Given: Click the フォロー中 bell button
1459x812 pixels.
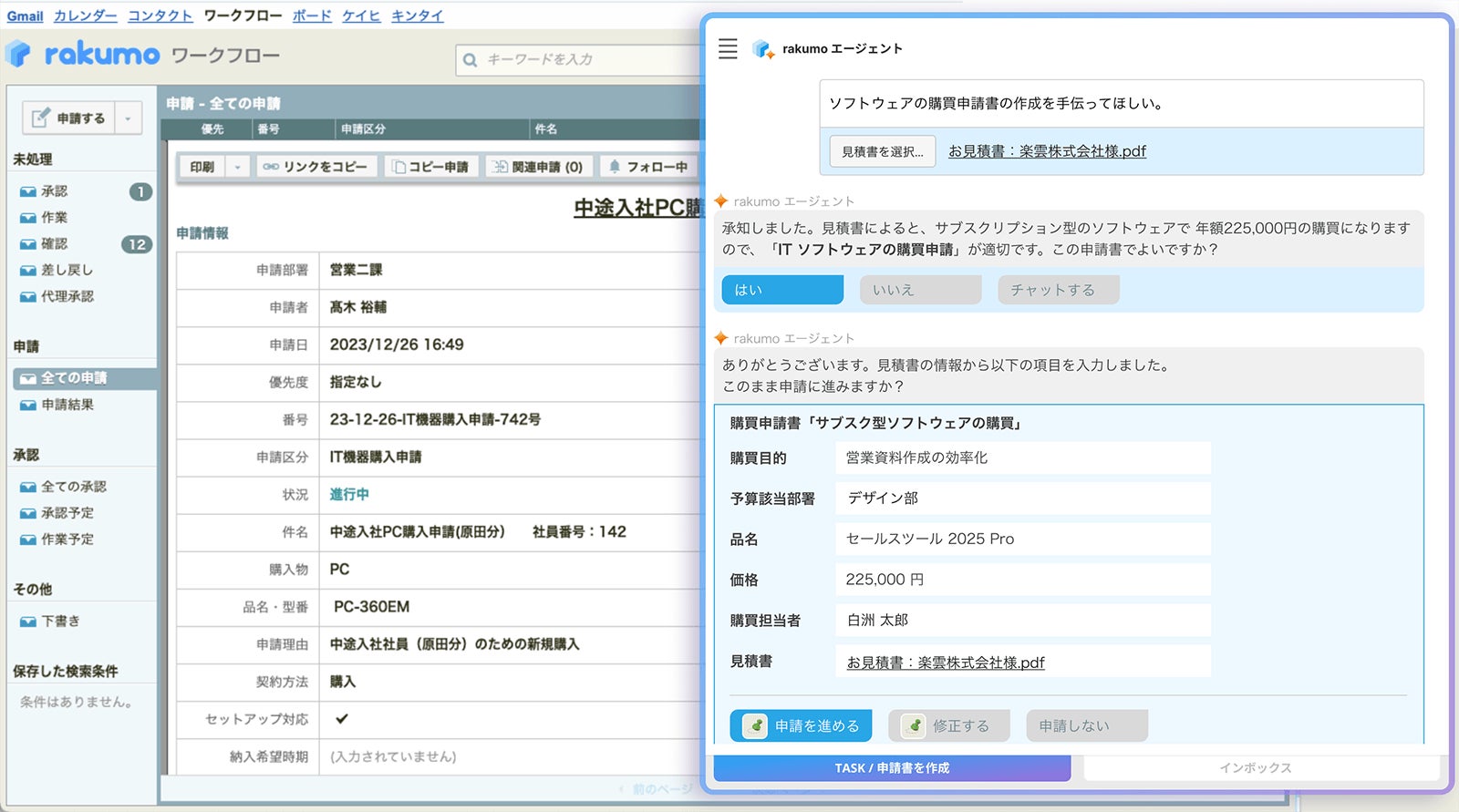Looking at the screenshot, I should click(648, 167).
